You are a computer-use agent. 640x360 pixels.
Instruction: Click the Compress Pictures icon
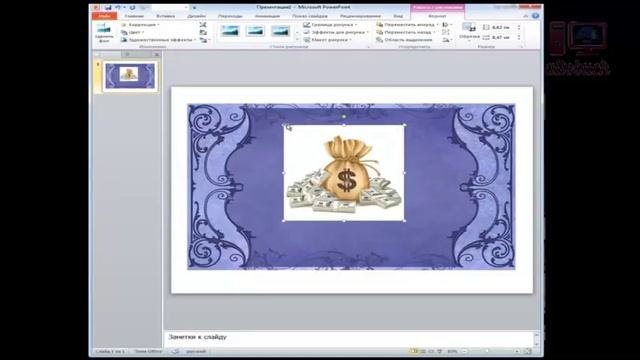pos(203,25)
